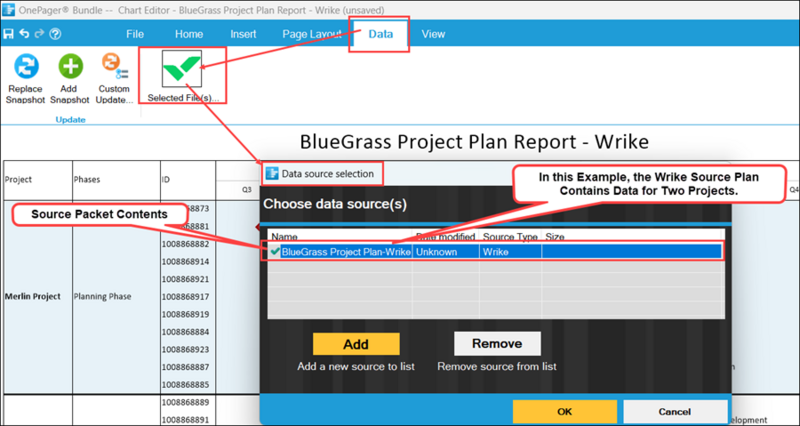Select the Merlin Project row label
This screenshot has width=800, height=426.
[x=33, y=296]
